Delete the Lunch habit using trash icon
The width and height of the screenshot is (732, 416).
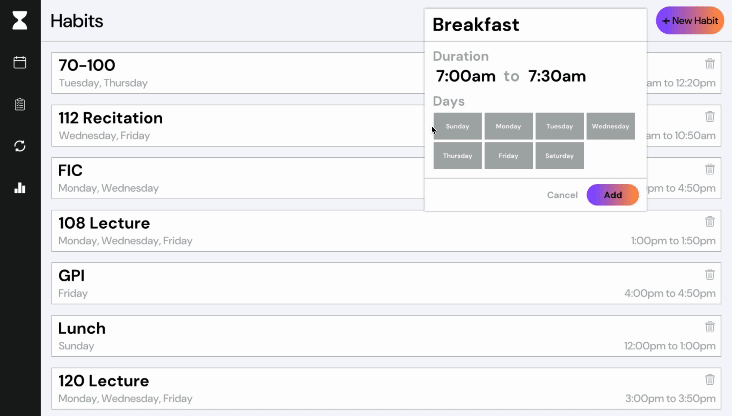click(x=710, y=326)
